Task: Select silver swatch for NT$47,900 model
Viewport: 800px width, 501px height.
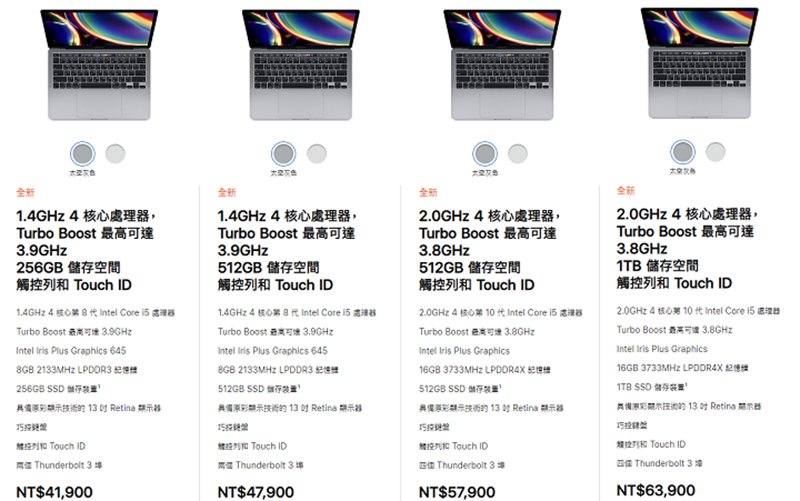Action: [x=316, y=154]
